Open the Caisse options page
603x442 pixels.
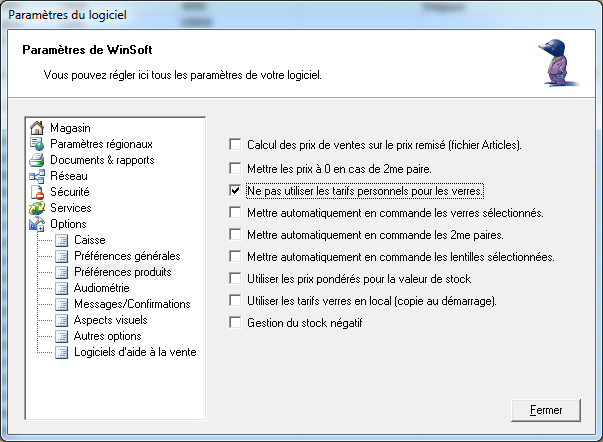89,240
